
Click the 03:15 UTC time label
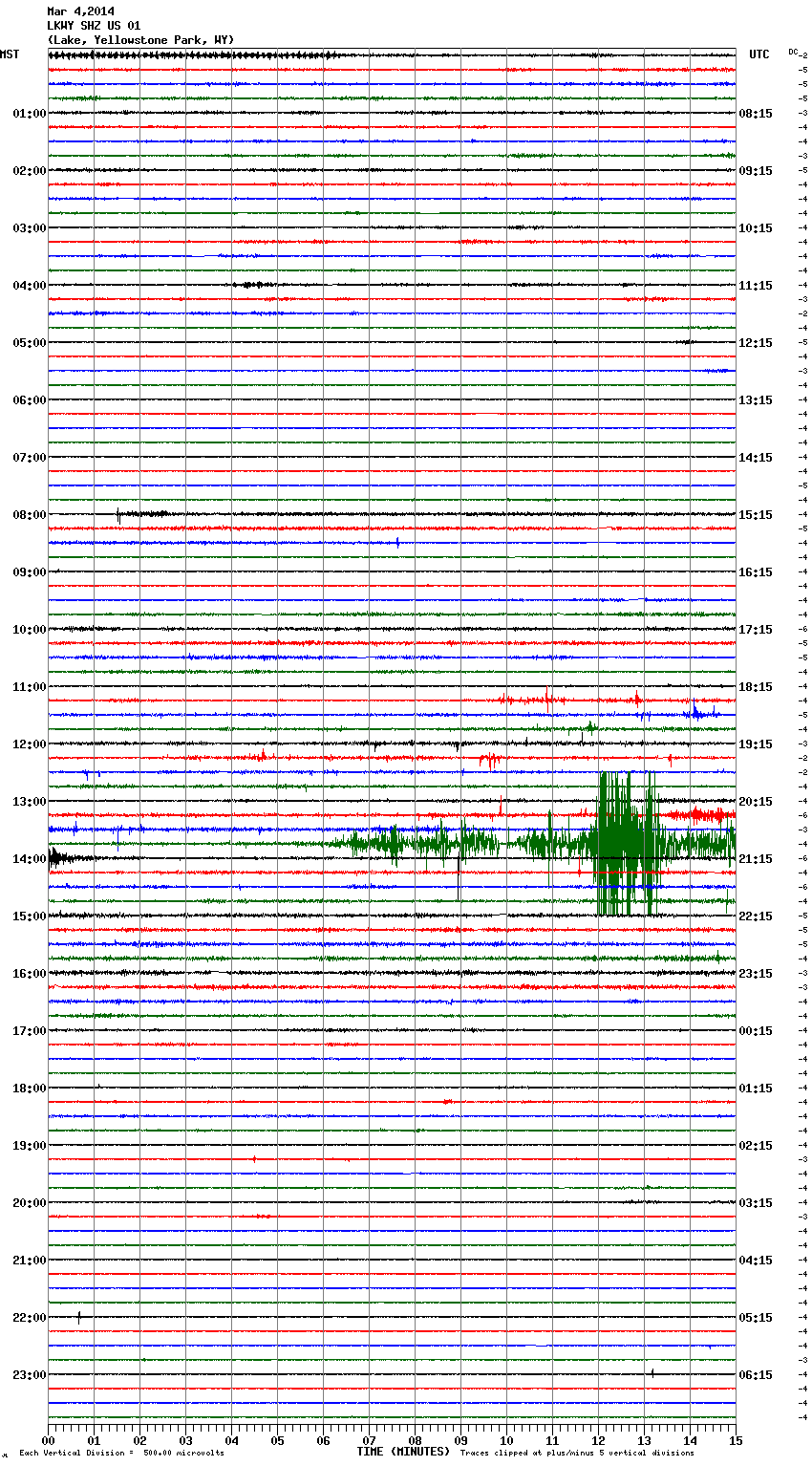tap(756, 1203)
